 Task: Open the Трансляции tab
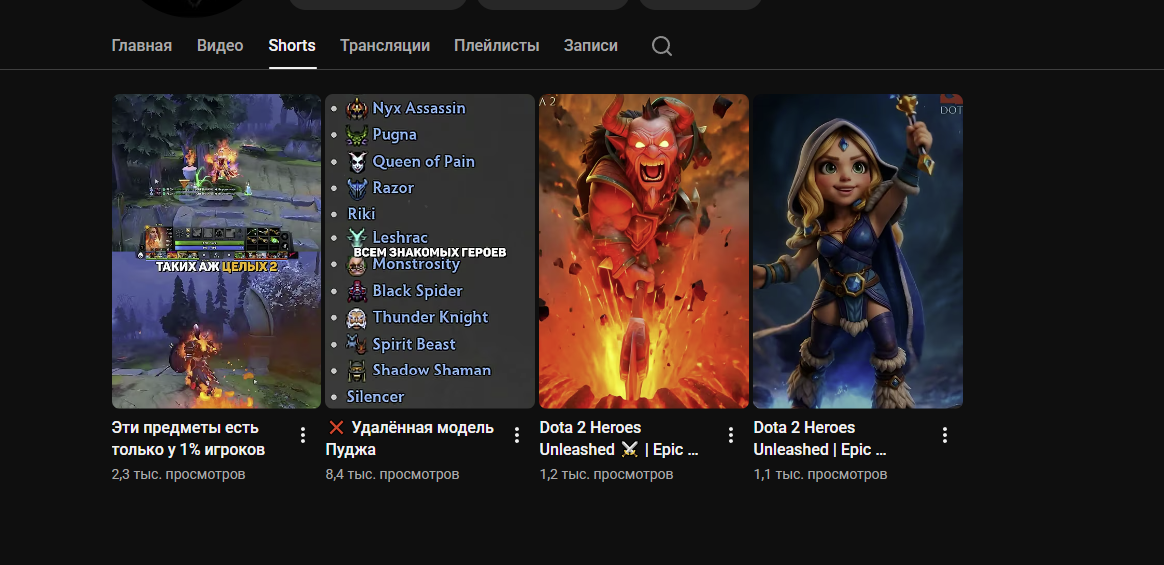point(385,45)
